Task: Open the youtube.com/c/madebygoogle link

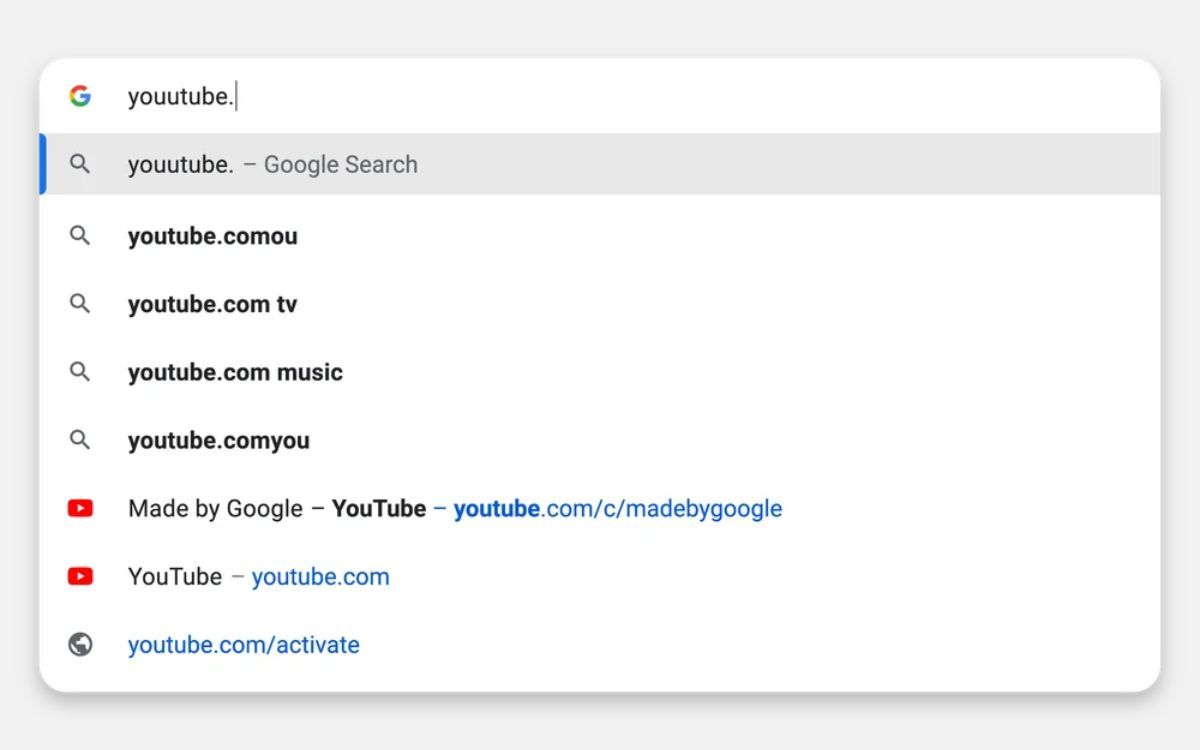Action: pyautogui.click(x=618, y=508)
